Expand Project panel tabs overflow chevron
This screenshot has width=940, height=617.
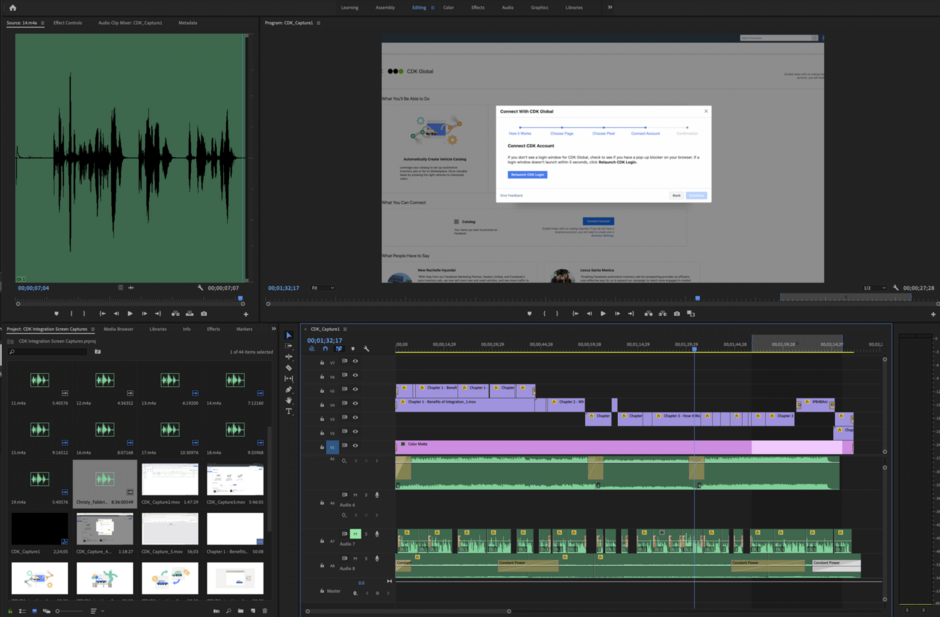point(274,329)
